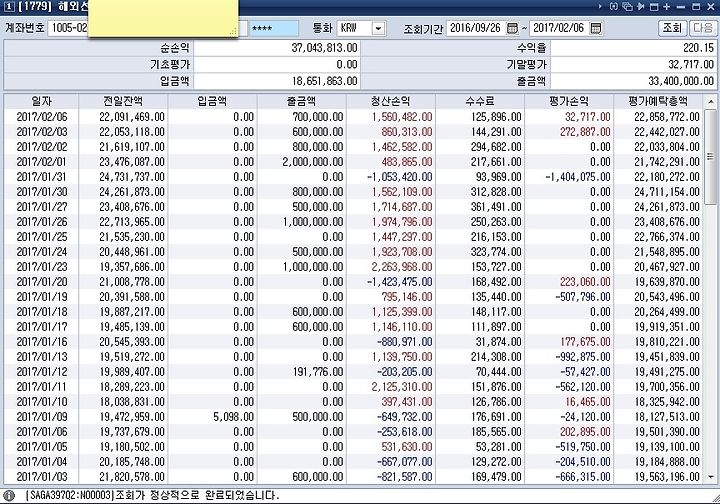The height and width of the screenshot is (504, 720).
Task: Click deposit amount 5,098.00
Action: click(233, 417)
